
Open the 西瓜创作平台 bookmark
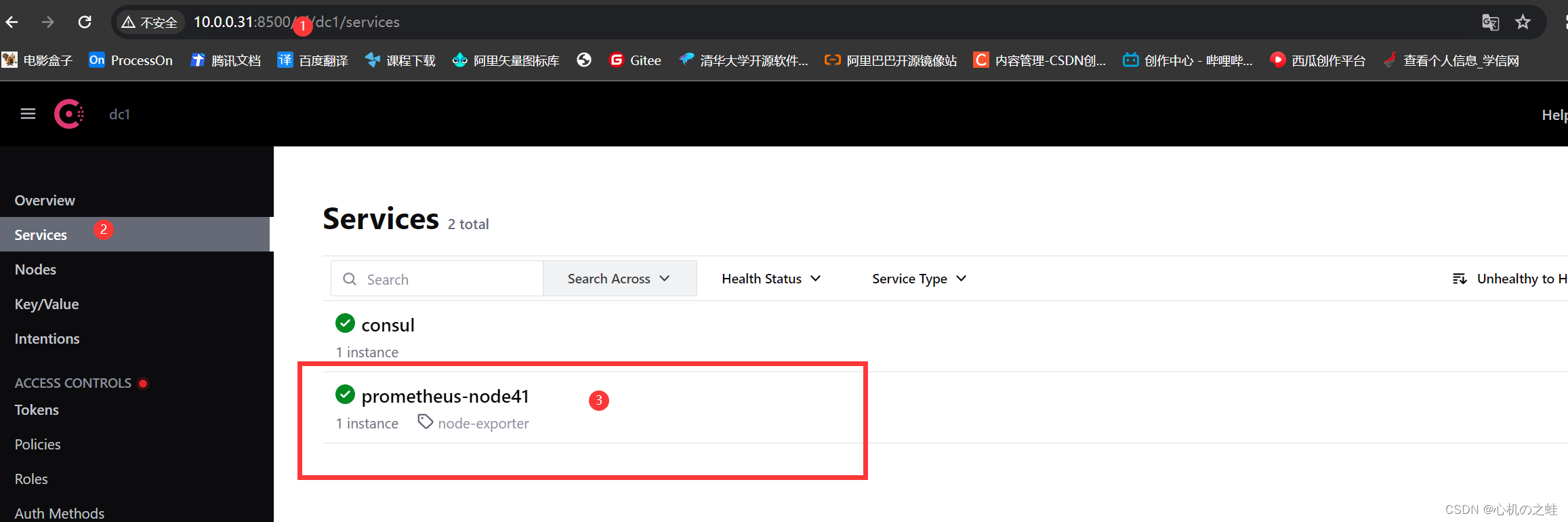(x=1317, y=60)
